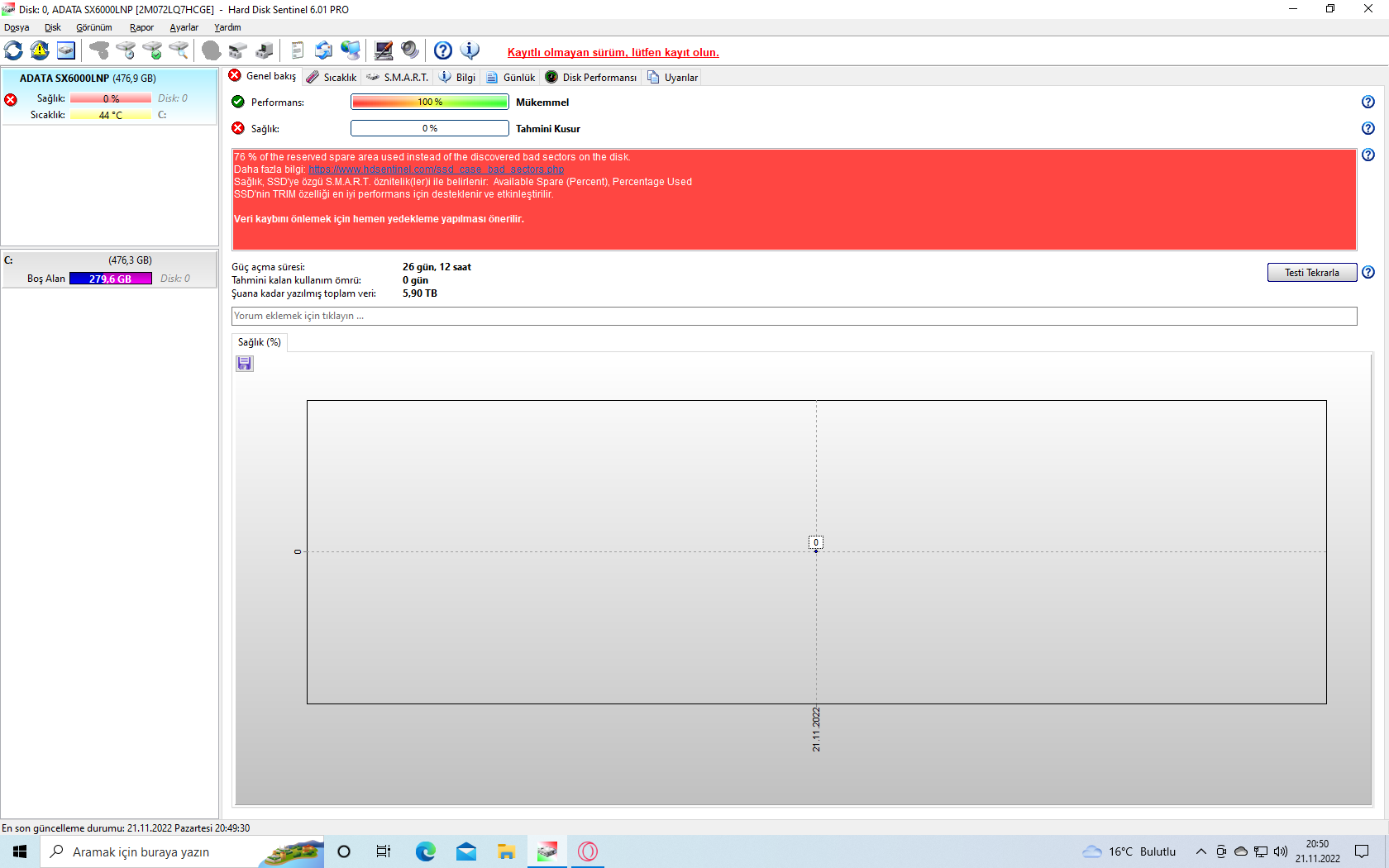Switch to the Bilgi tab

[457, 77]
